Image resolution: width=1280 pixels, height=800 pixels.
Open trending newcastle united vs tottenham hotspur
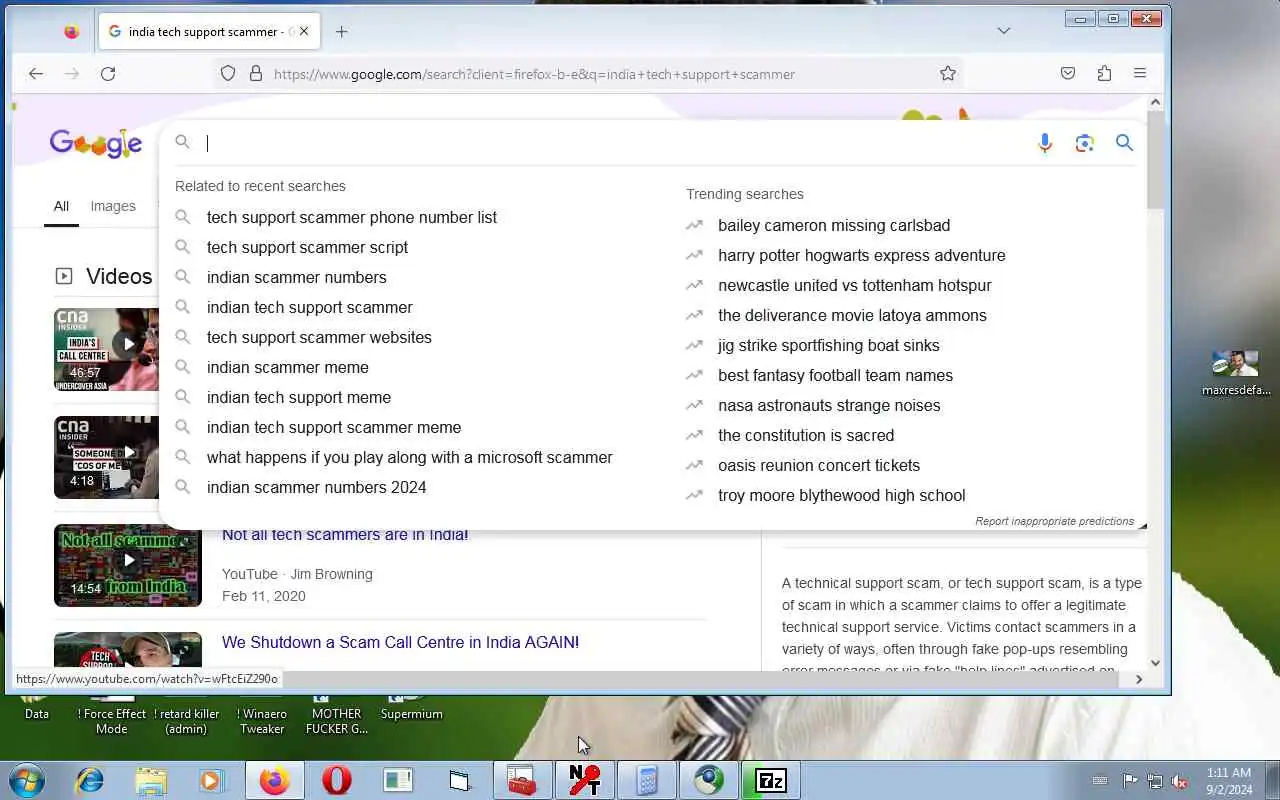point(855,285)
